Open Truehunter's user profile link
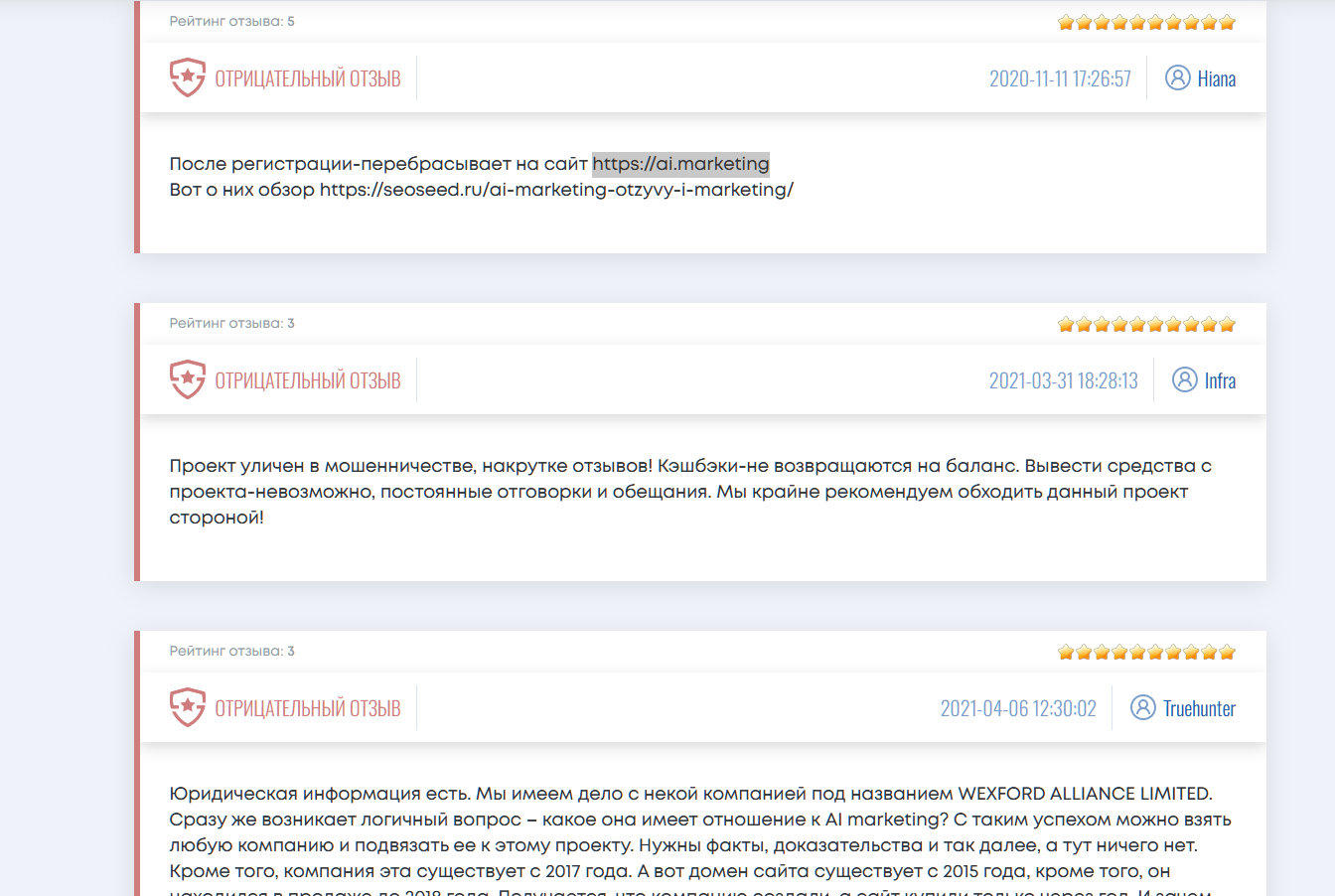 1200,708
